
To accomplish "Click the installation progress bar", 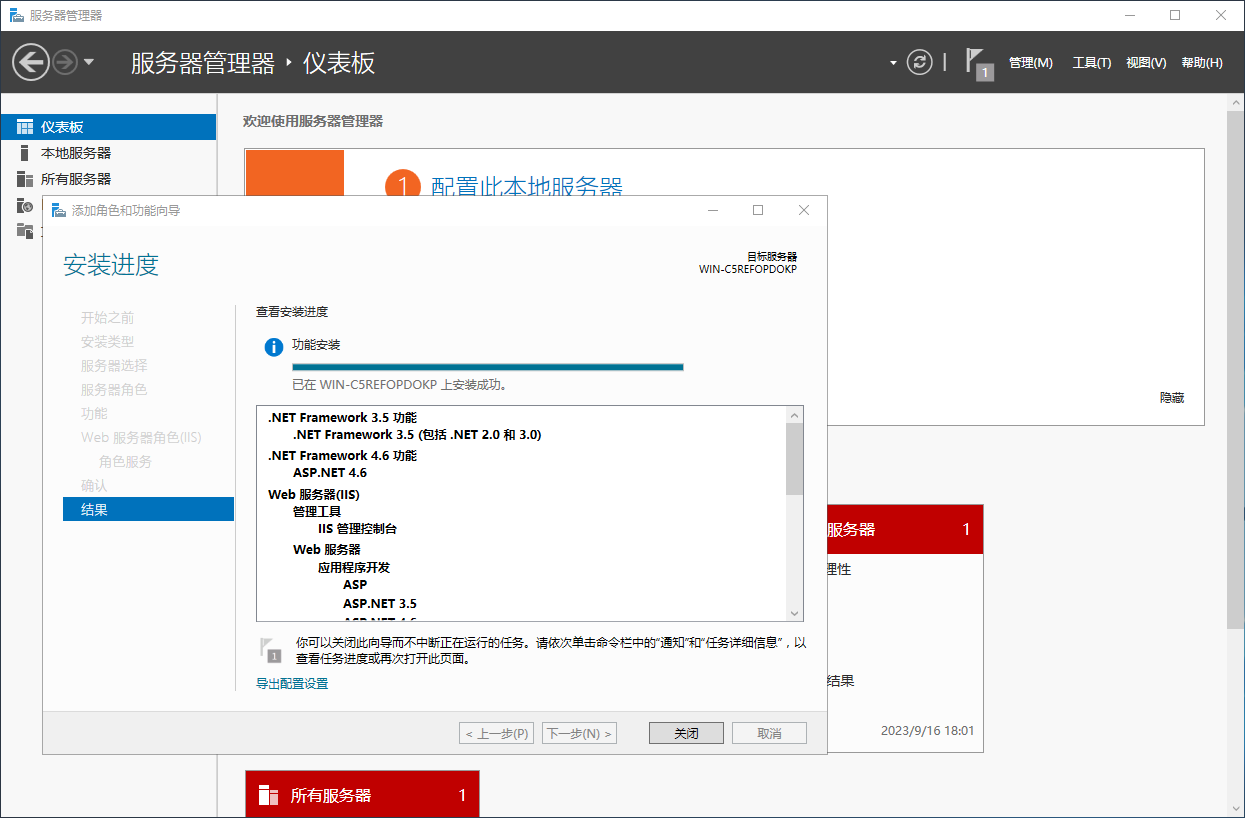I will 487,367.
